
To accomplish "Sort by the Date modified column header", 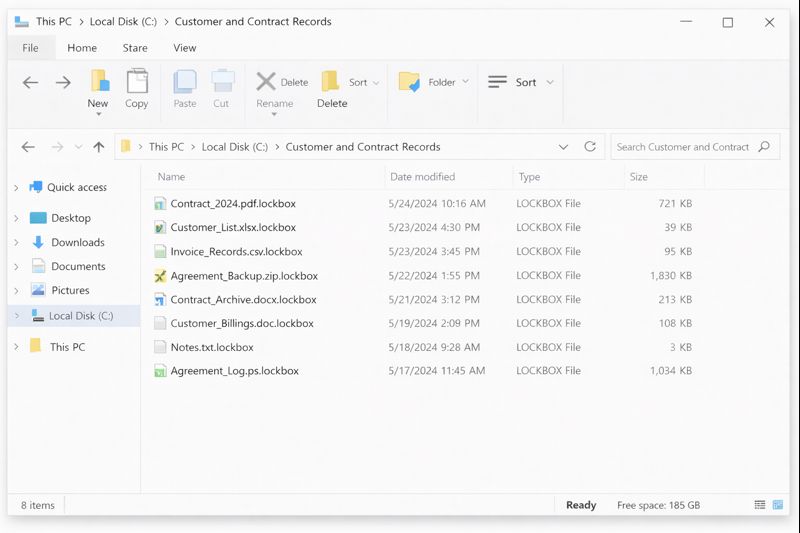I will tap(422, 177).
